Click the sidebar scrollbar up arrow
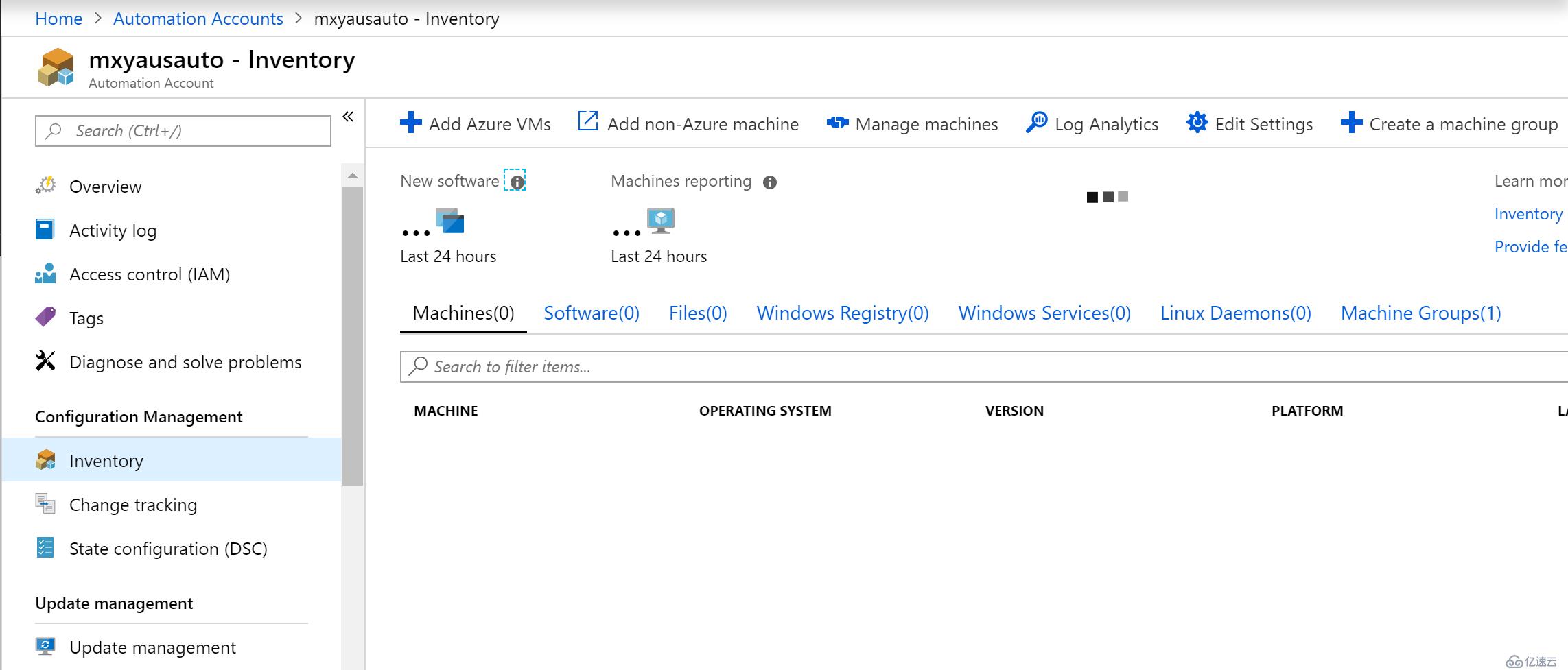Image resolution: width=1568 pixels, height=670 pixels. coord(353,176)
